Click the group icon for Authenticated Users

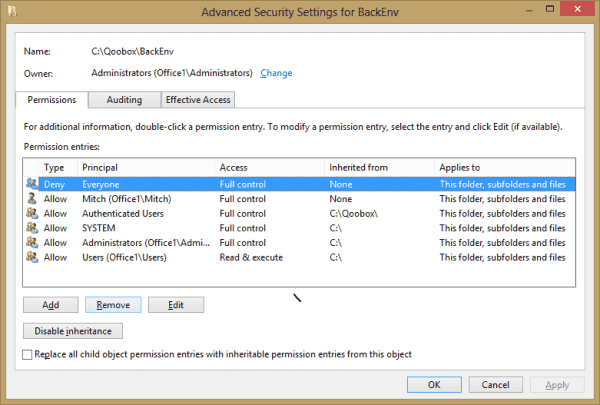coord(32,213)
